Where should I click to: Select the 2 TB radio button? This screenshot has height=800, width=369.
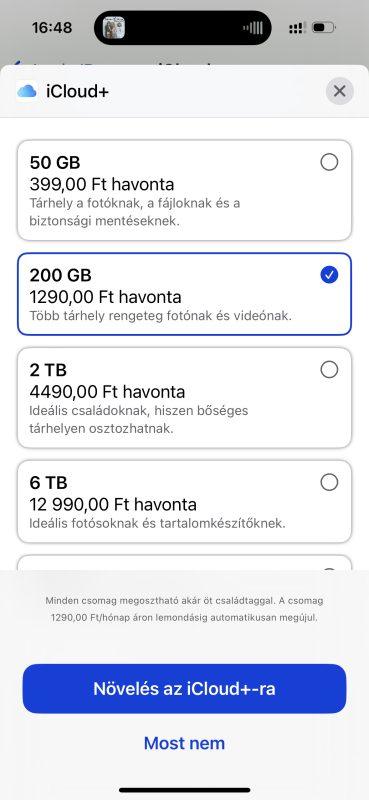(x=329, y=369)
